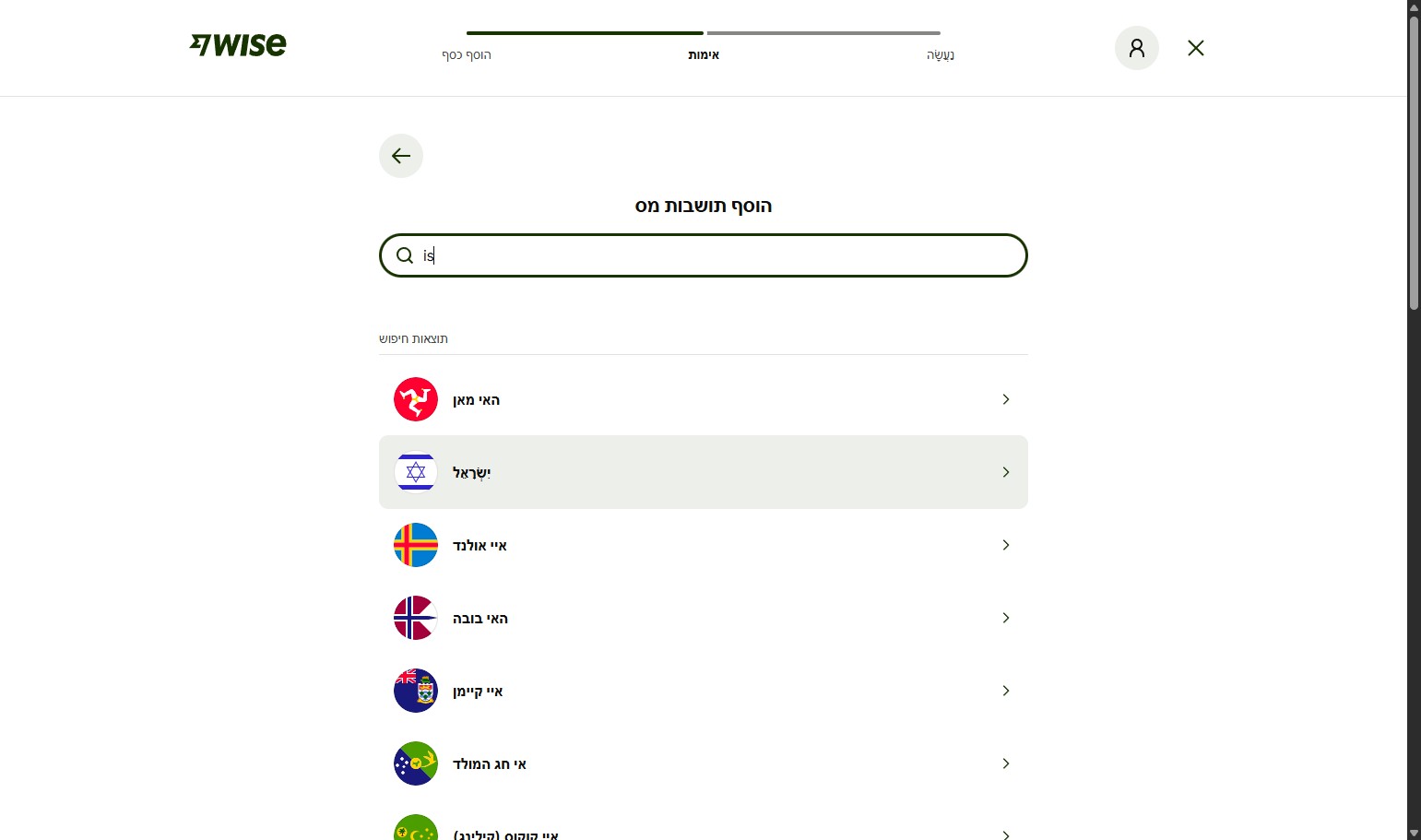
Task: Go to the הוסף כסף step
Action: (x=467, y=54)
